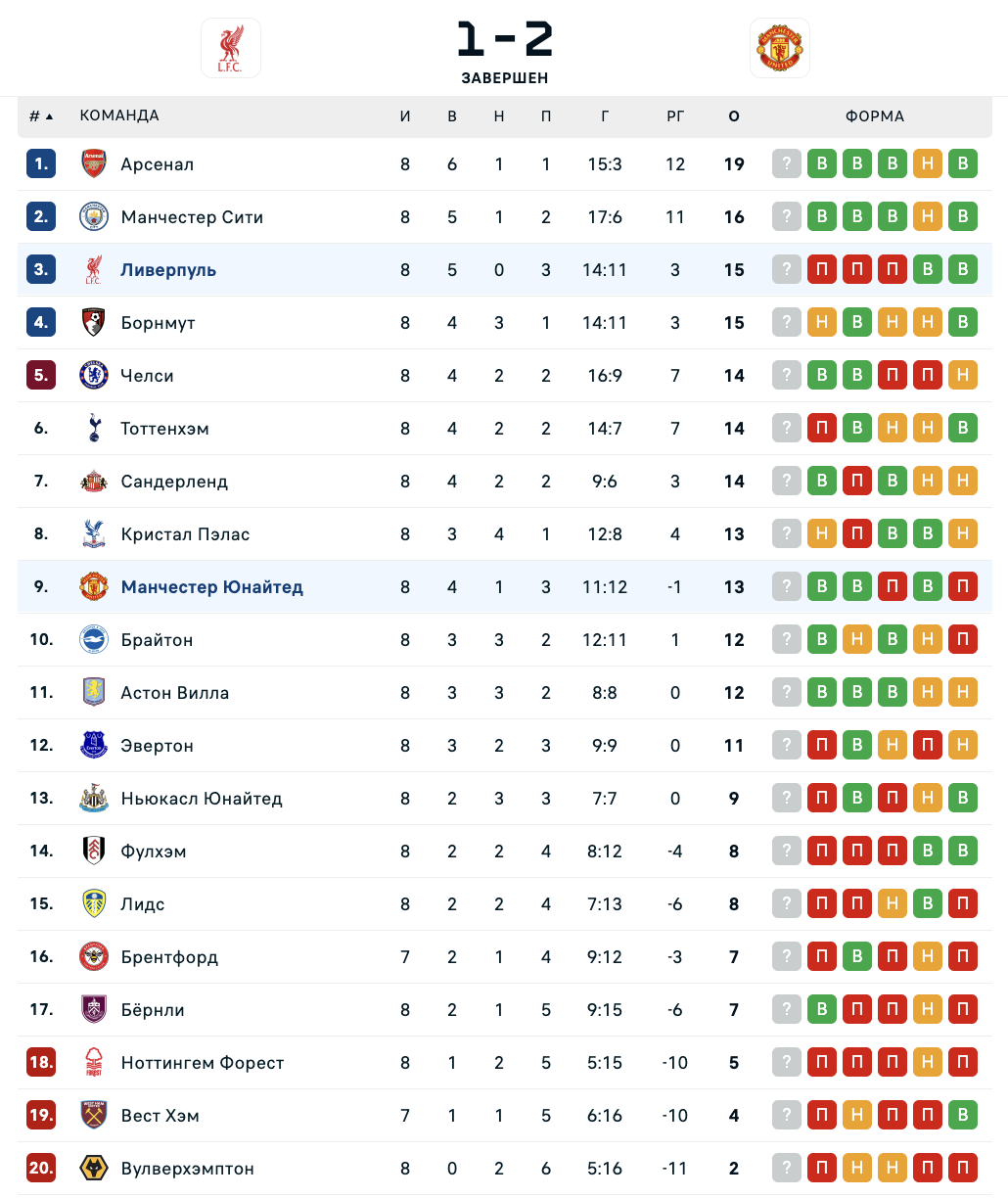The image size is (1008, 1198).
Task: Sort table by the # position column
Action: tap(40, 116)
